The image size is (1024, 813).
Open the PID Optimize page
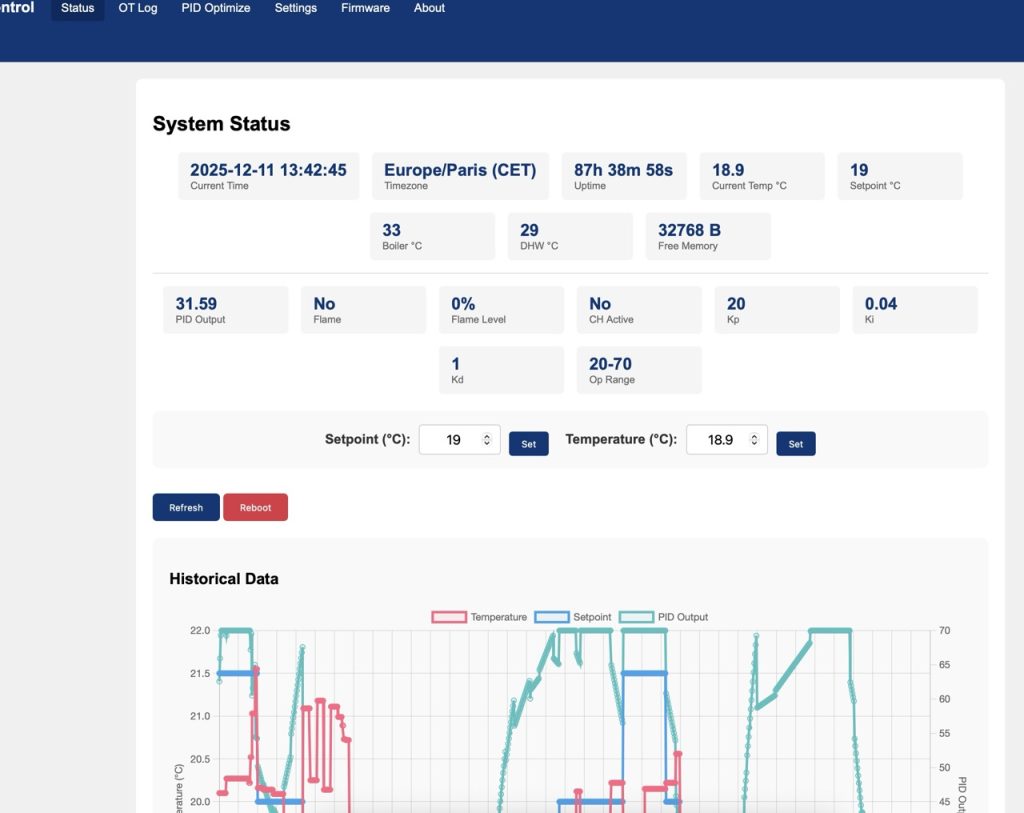216,8
